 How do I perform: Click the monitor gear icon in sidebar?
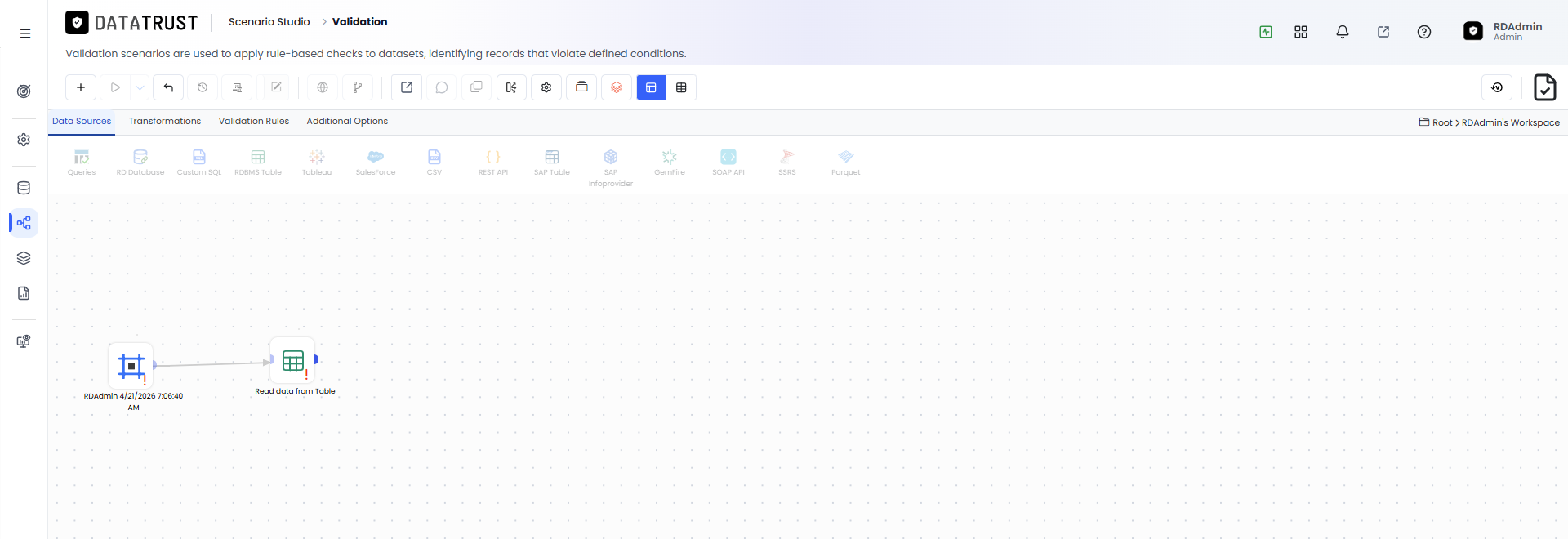(x=24, y=341)
